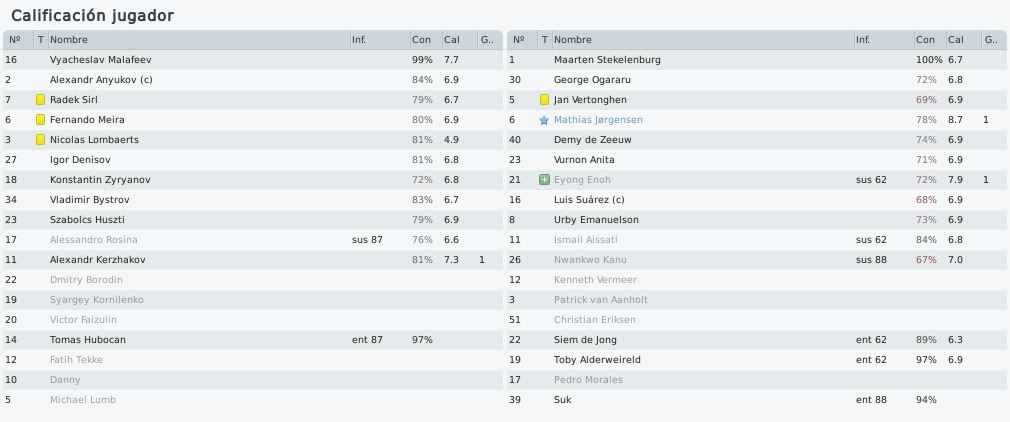Screen dimensions: 1010x422
Task: Select Vyacheslav Malafeev row
Action: pos(252,60)
